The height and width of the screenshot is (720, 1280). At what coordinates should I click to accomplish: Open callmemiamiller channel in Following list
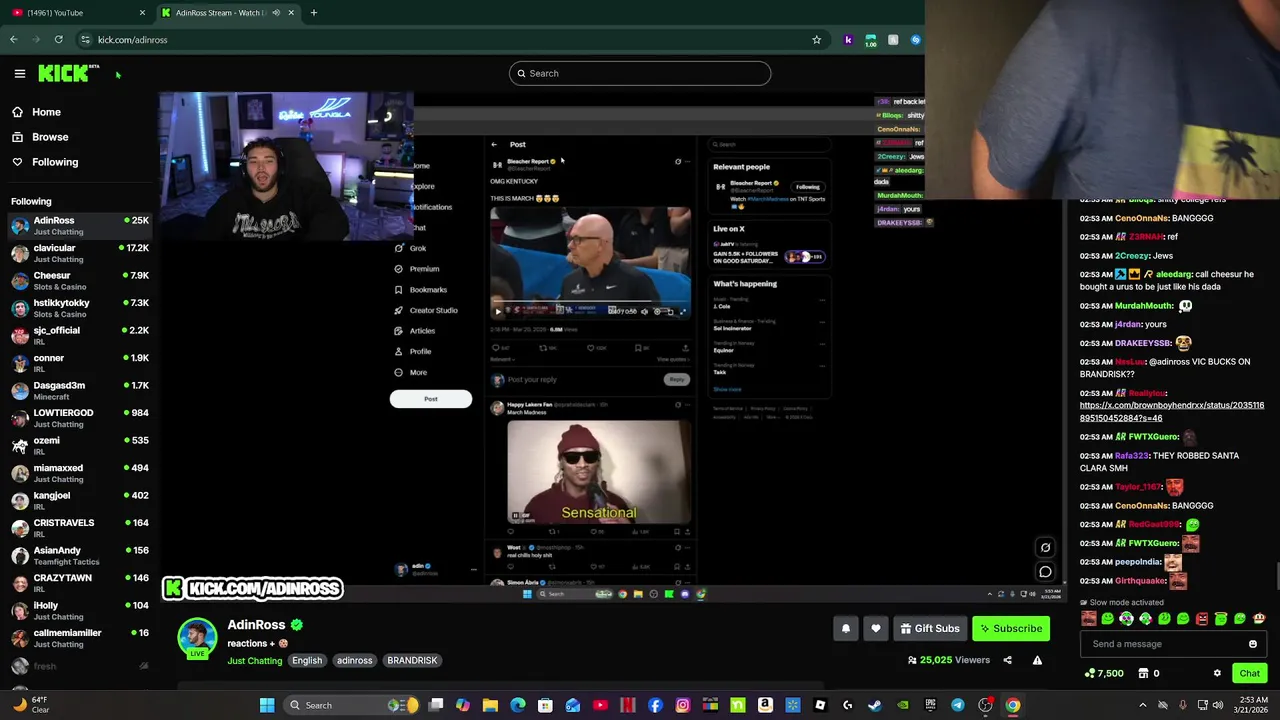pyautogui.click(x=80, y=638)
